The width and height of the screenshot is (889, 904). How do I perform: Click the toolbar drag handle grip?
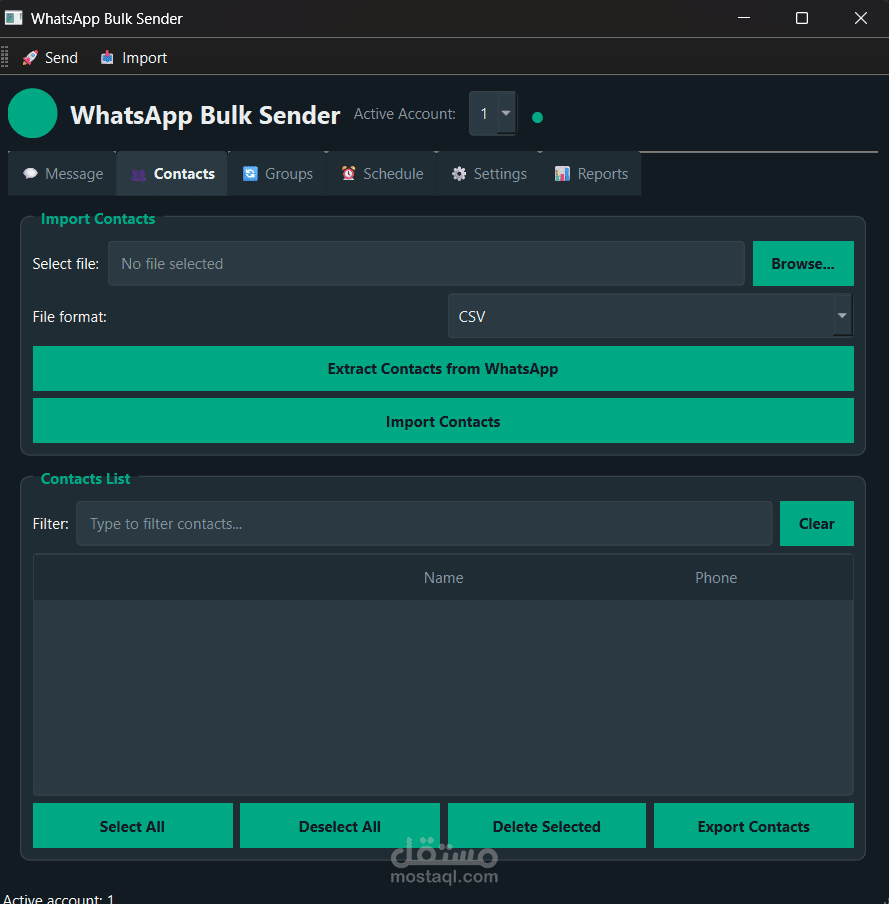(x=5, y=58)
